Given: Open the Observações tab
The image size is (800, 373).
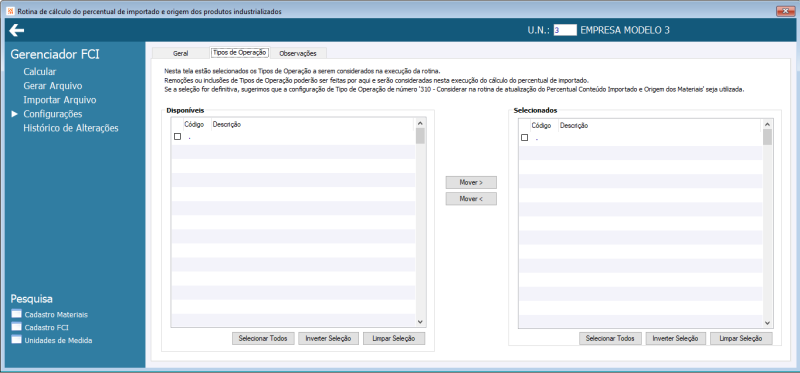Looking at the screenshot, I should [298, 53].
